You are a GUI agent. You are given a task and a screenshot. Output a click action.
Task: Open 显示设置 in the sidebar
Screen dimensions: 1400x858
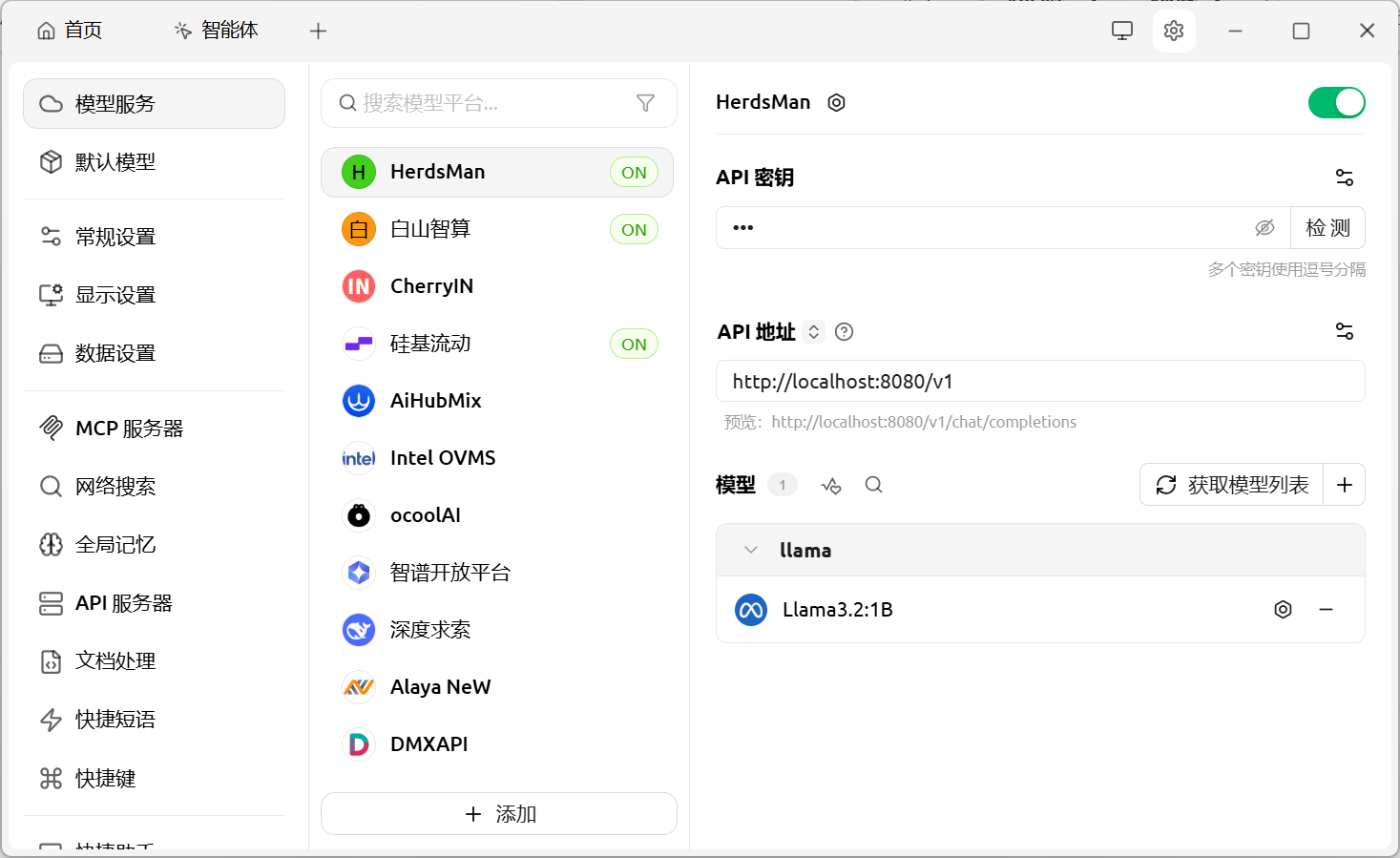click(x=154, y=295)
